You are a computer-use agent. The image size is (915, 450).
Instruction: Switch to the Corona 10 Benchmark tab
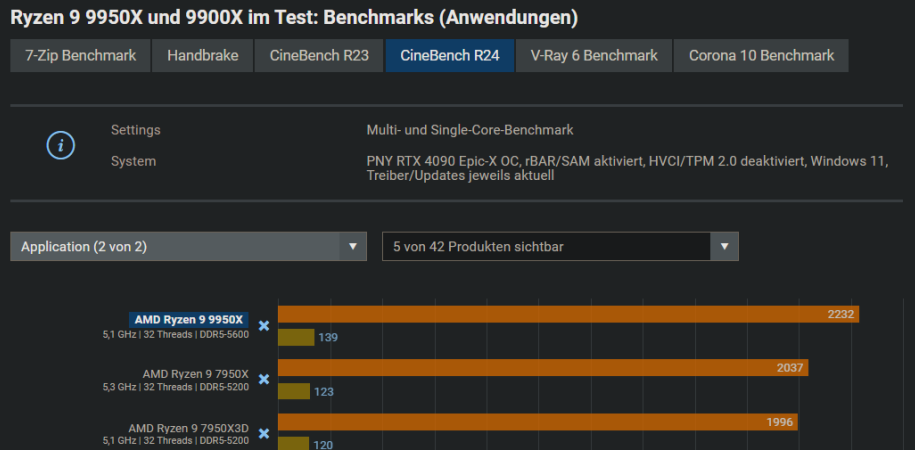pyautogui.click(x=761, y=55)
